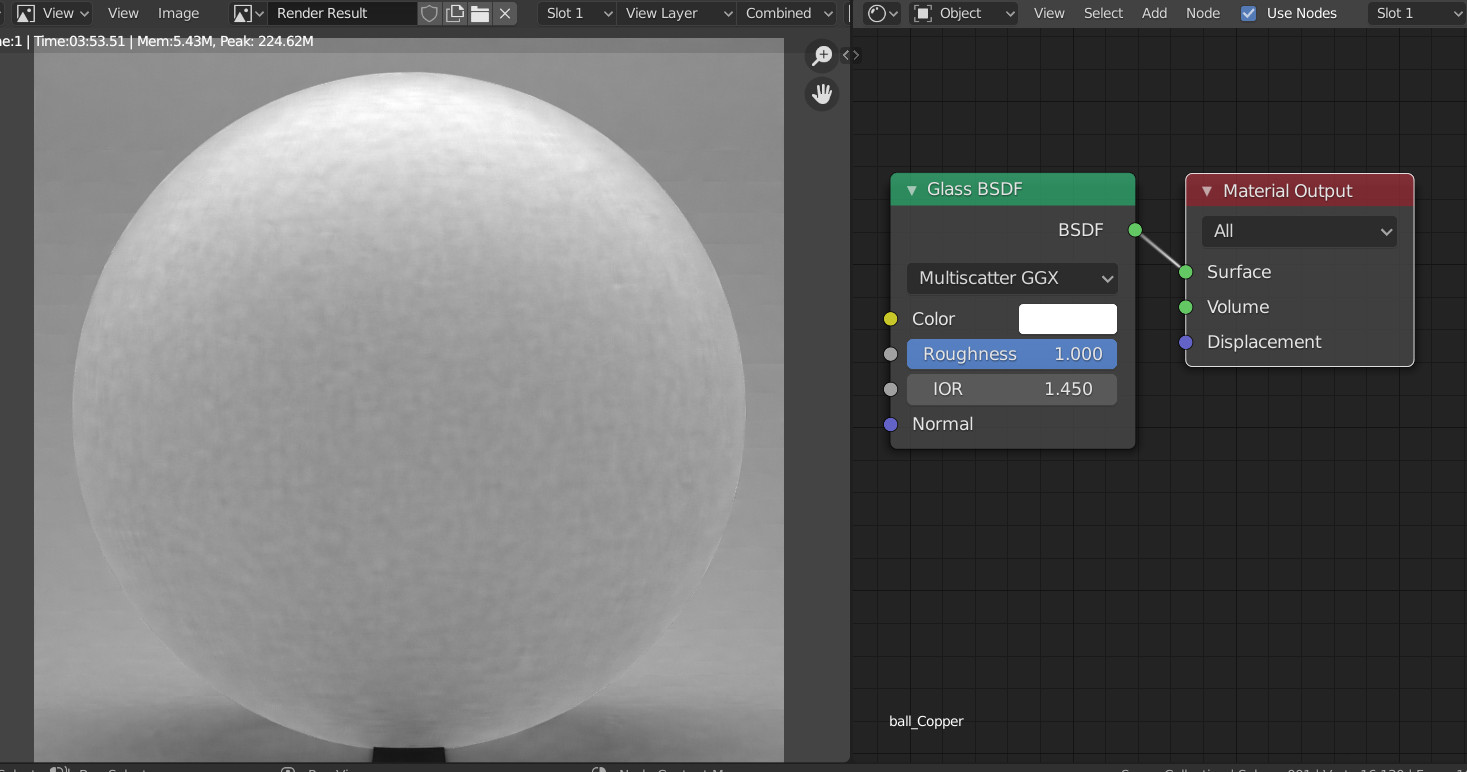Open the shader editor type icon menu
Viewport: 1467px width, 772px height.
883,13
